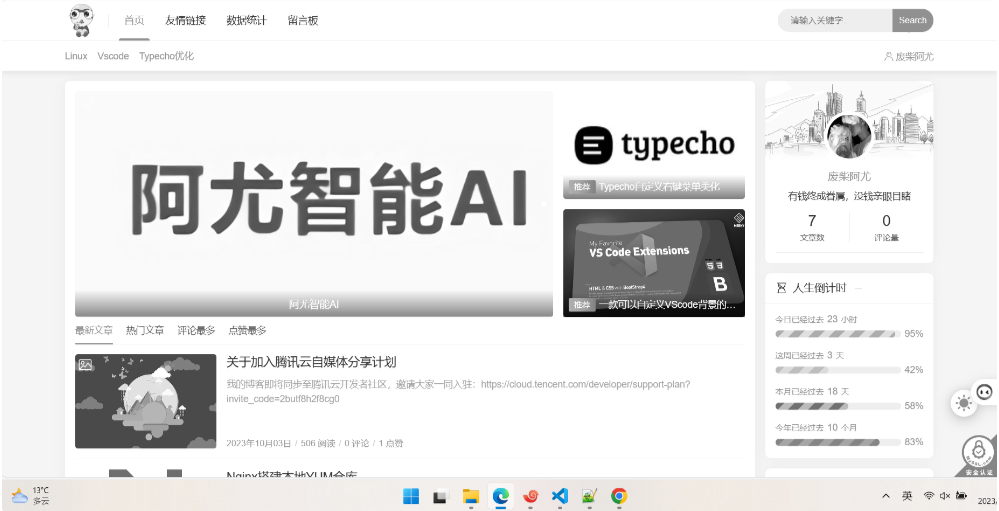Image resolution: width=999 pixels, height=511 pixels.
Task: Open the VS Code Extensions recommended card
Action: click(654, 263)
